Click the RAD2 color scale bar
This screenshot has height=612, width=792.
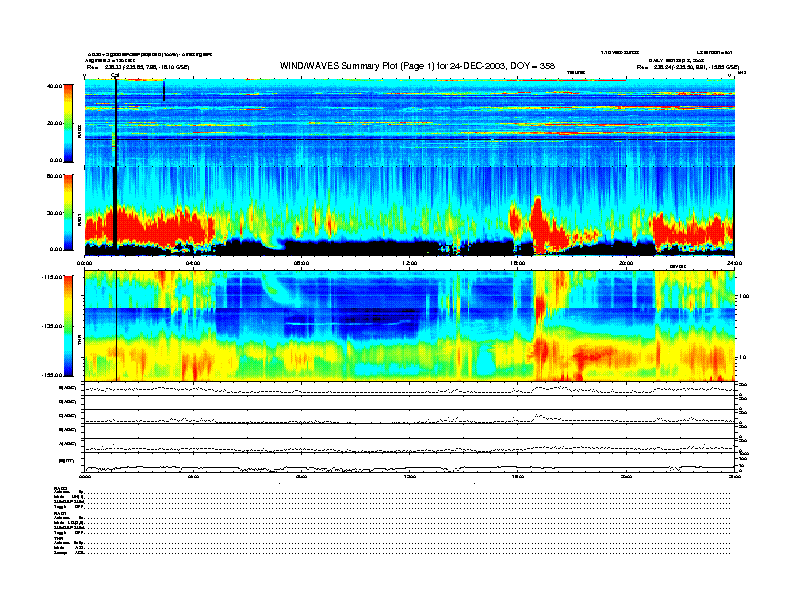[68, 123]
